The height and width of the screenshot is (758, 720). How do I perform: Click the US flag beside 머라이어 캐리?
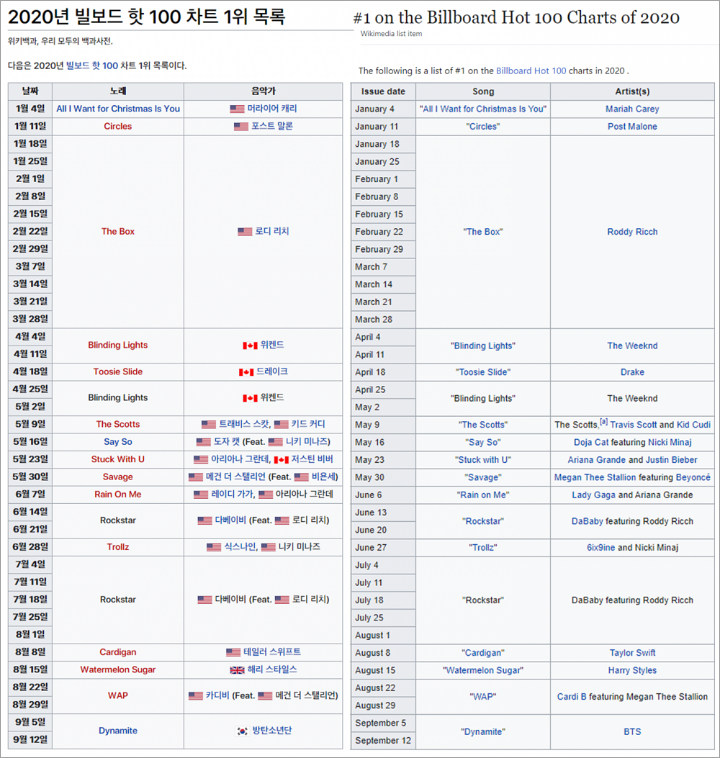(237, 109)
